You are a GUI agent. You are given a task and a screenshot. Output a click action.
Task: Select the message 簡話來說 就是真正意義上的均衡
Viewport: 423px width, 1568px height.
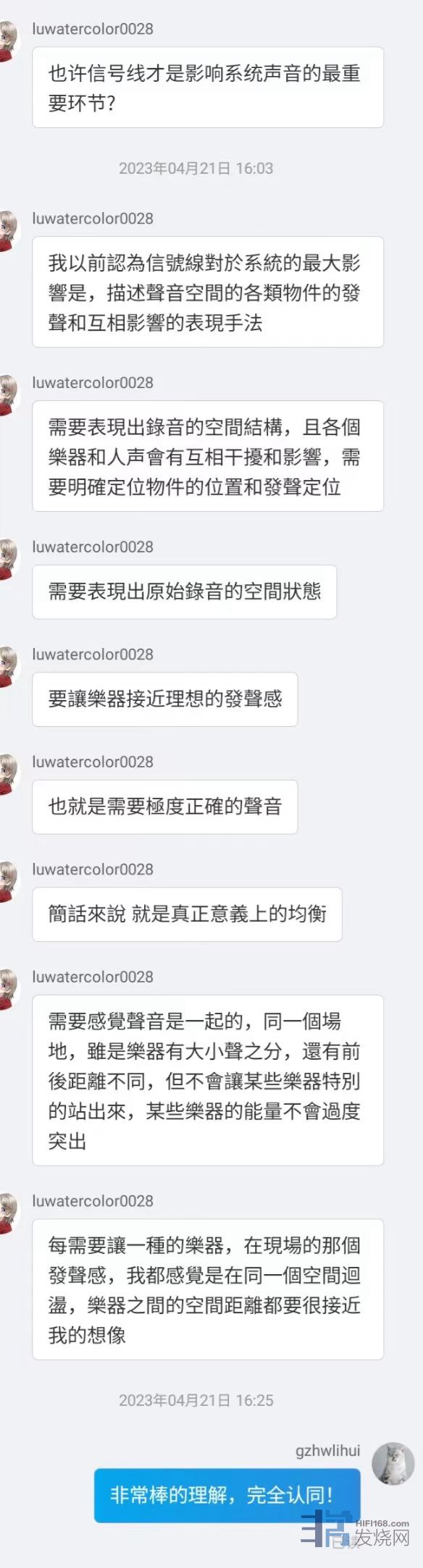187,914
